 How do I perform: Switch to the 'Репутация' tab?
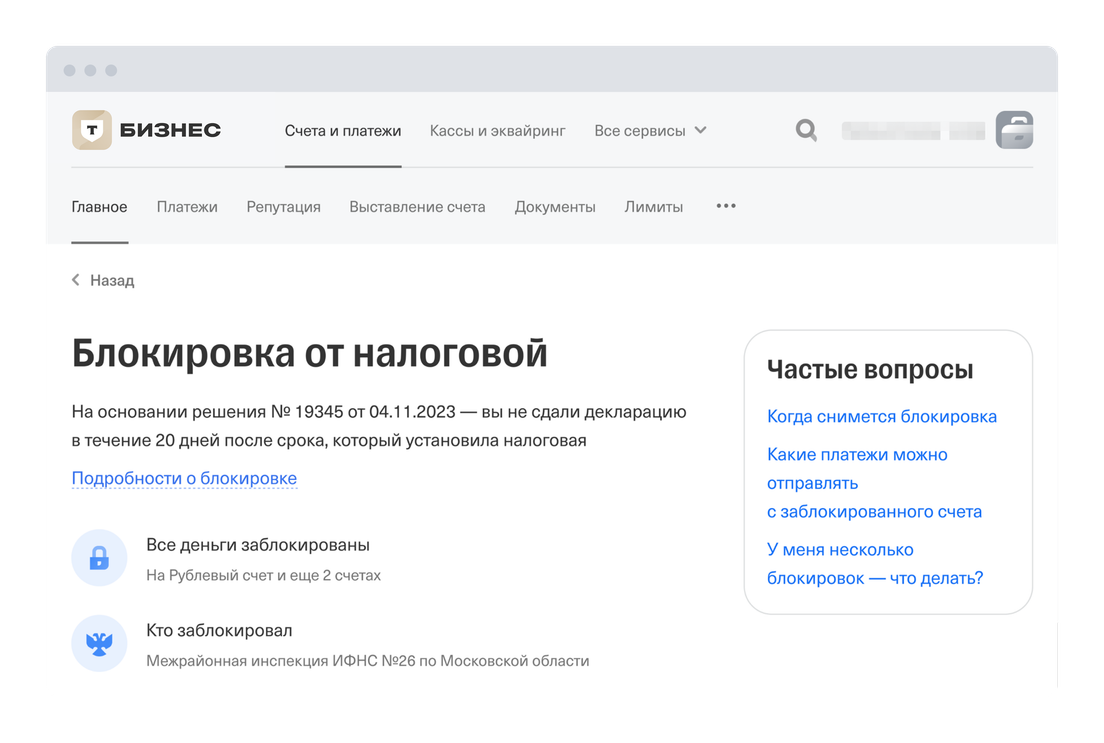point(283,207)
